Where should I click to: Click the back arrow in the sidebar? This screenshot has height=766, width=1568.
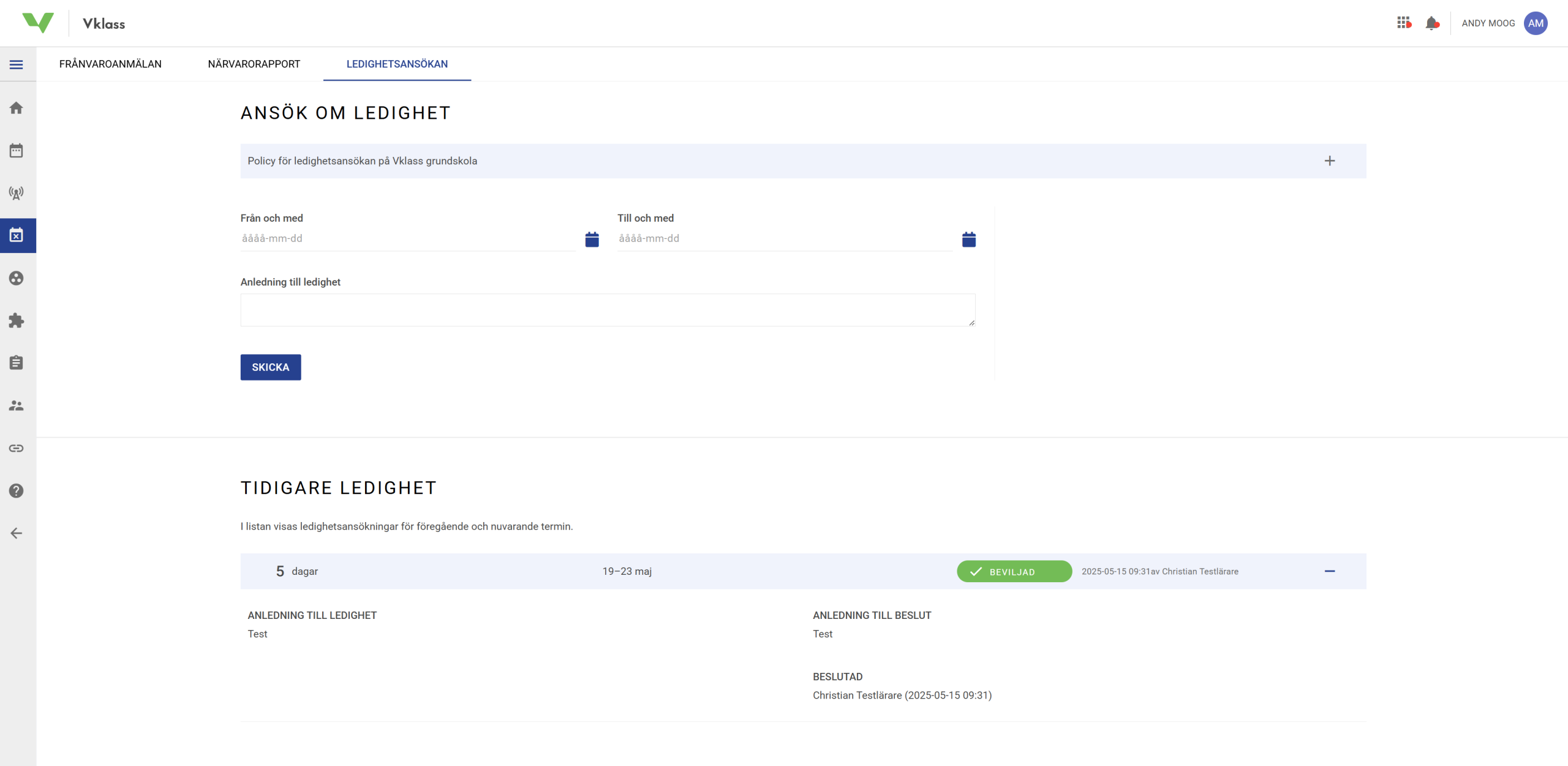point(17,533)
